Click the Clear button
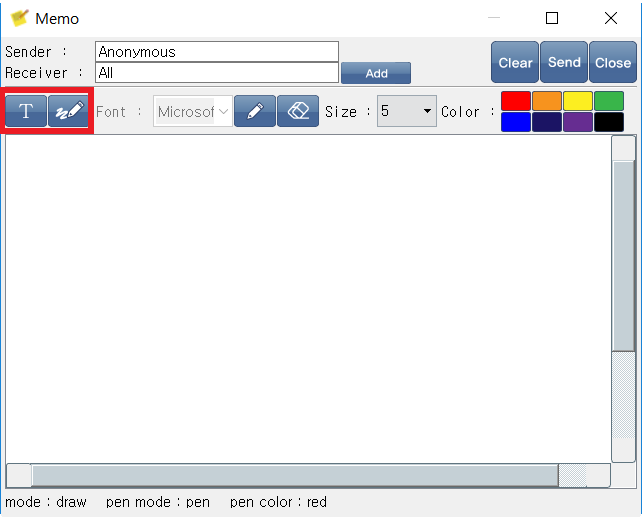This screenshot has height=517, width=642. click(x=515, y=62)
